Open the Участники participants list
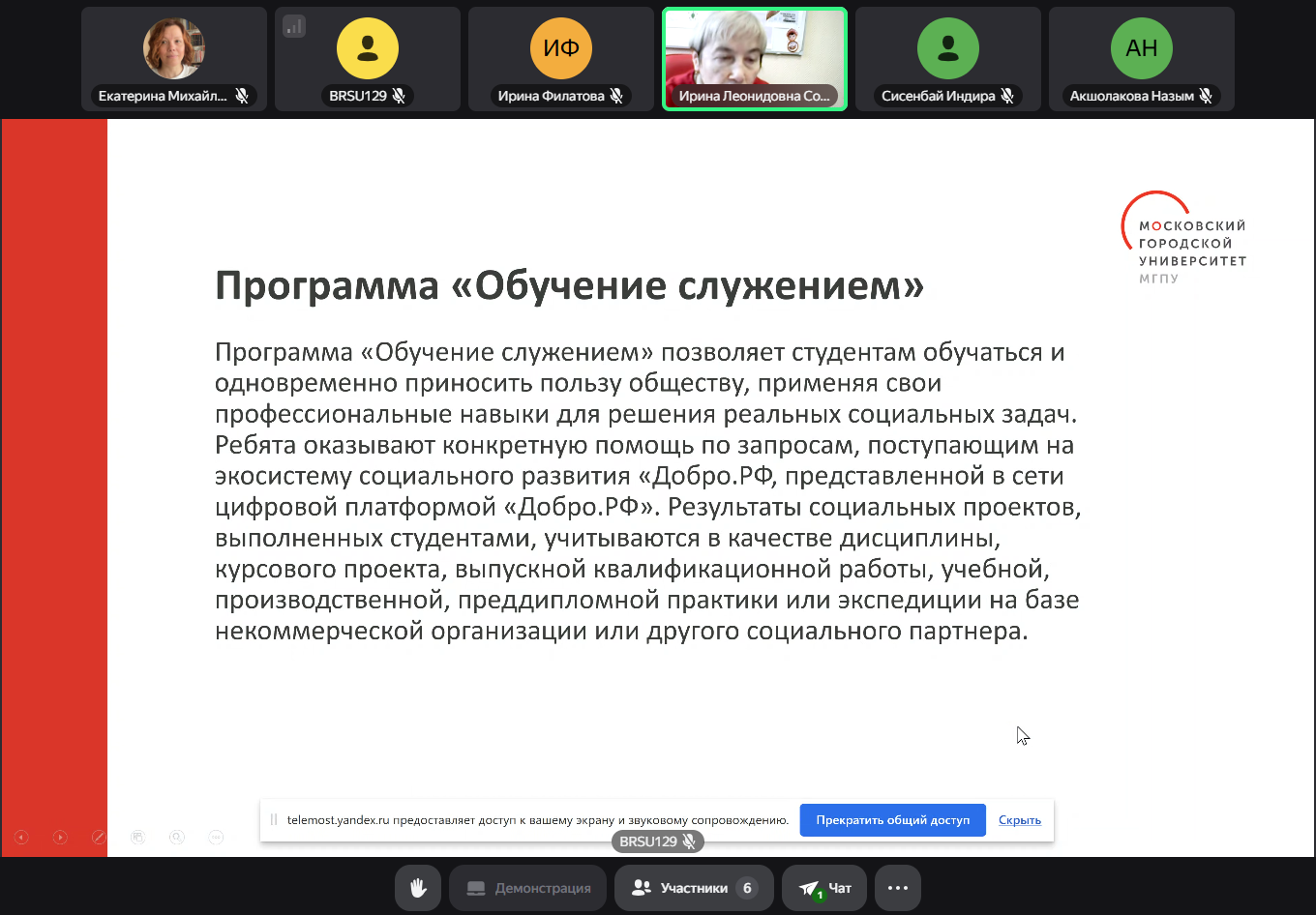Screen dimensions: 1316x915 pos(694,888)
